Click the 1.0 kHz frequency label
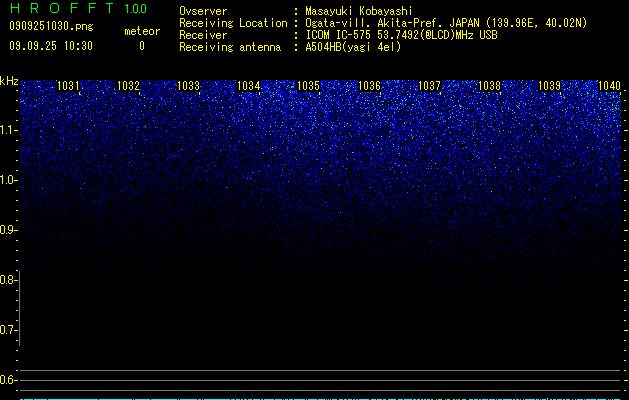Image resolution: width=629 pixels, height=400 pixels. coord(8,180)
